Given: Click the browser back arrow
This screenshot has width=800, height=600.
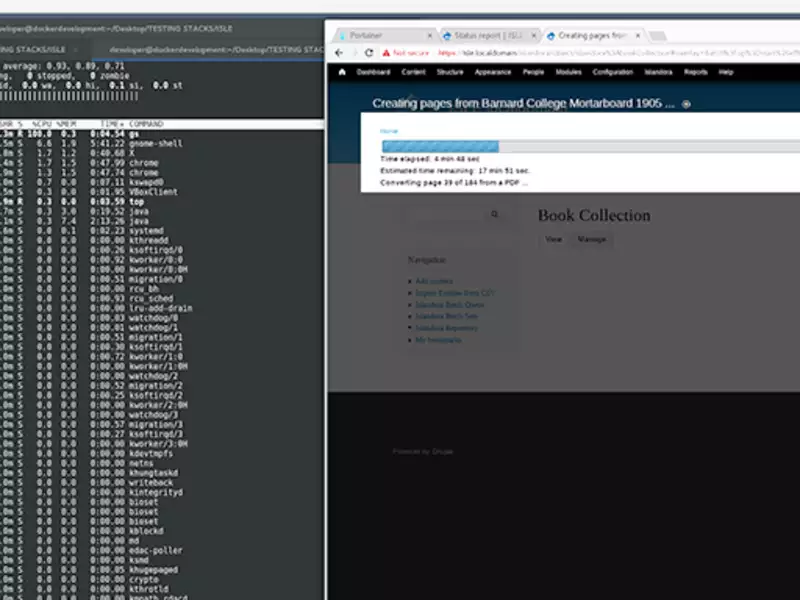Looking at the screenshot, I should click(339, 53).
